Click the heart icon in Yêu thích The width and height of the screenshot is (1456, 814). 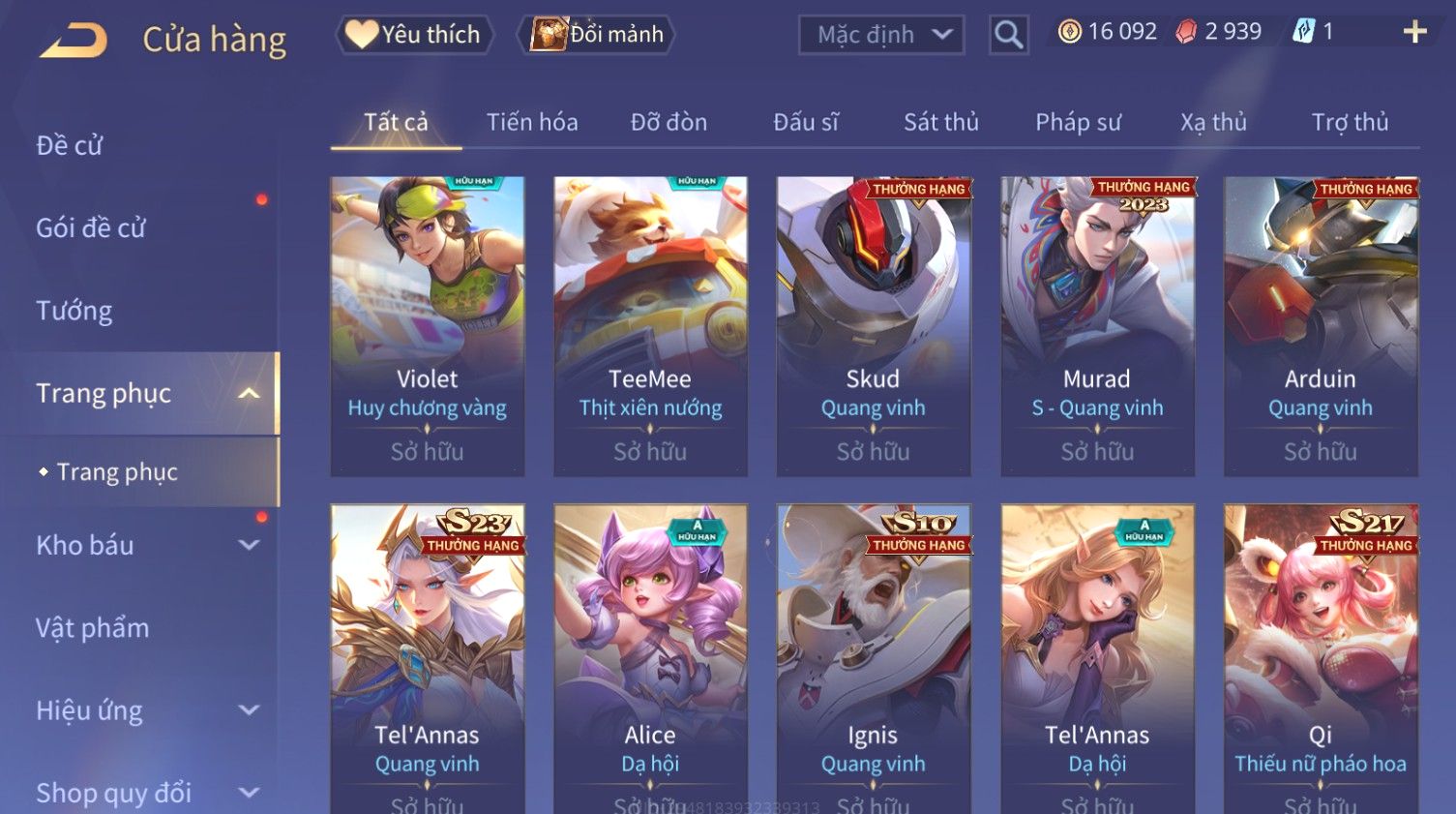point(362,35)
